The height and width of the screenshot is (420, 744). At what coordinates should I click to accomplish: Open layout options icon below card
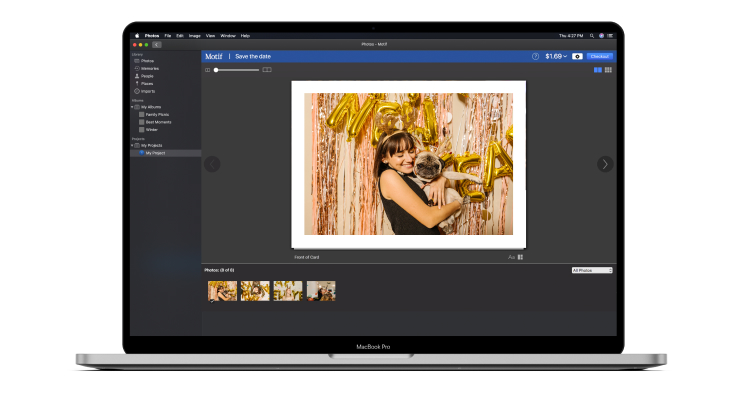[520, 257]
